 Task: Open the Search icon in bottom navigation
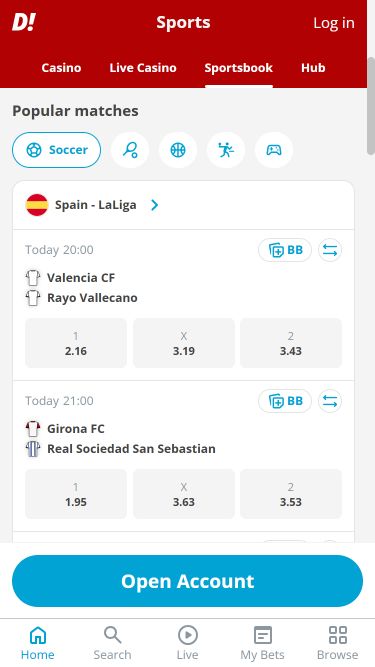point(112,635)
